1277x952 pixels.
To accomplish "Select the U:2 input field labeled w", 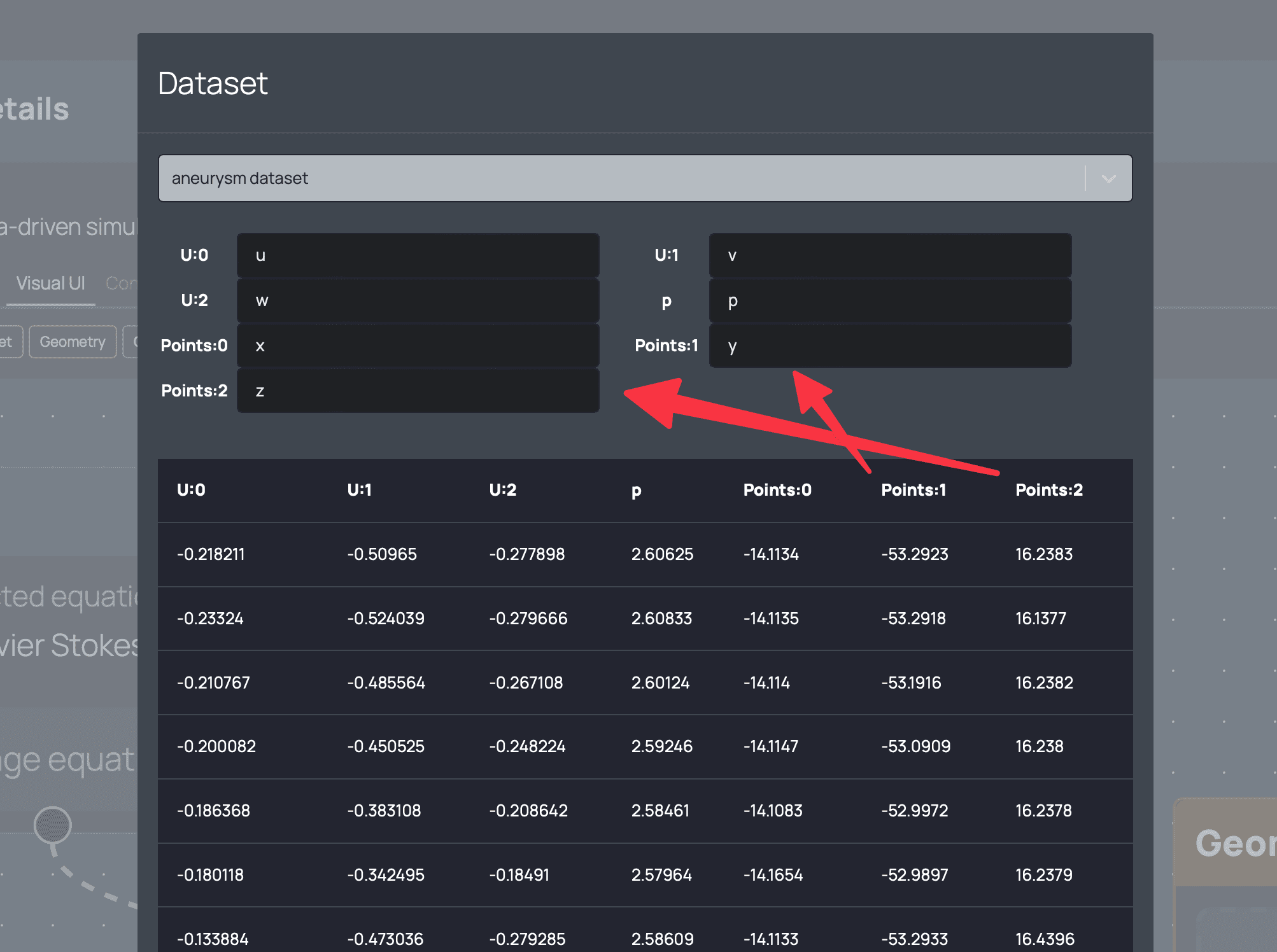I will click(x=418, y=300).
